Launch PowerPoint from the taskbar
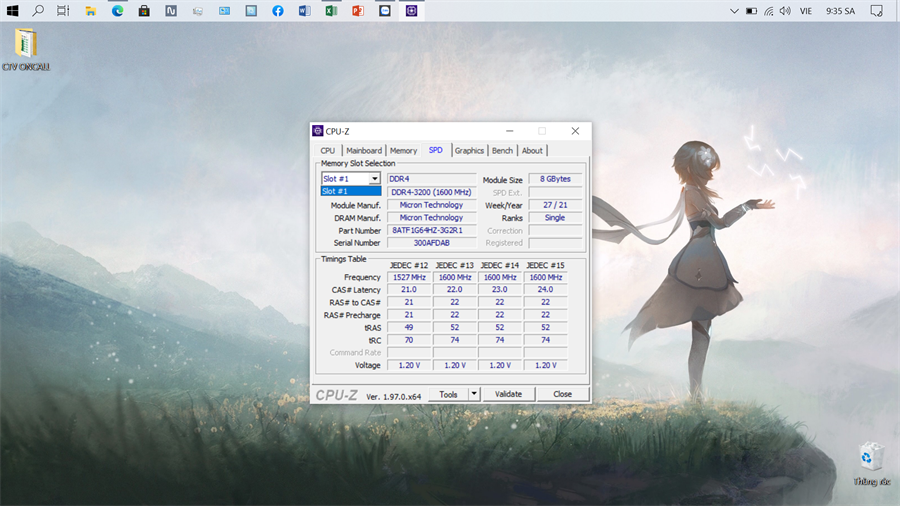This screenshot has width=900, height=506. pos(358,11)
